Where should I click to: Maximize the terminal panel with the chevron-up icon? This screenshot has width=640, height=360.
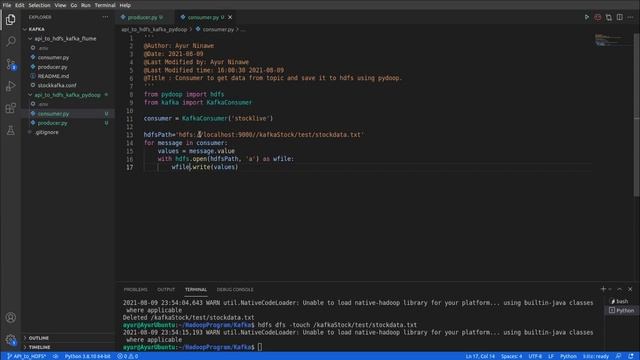(x=620, y=289)
